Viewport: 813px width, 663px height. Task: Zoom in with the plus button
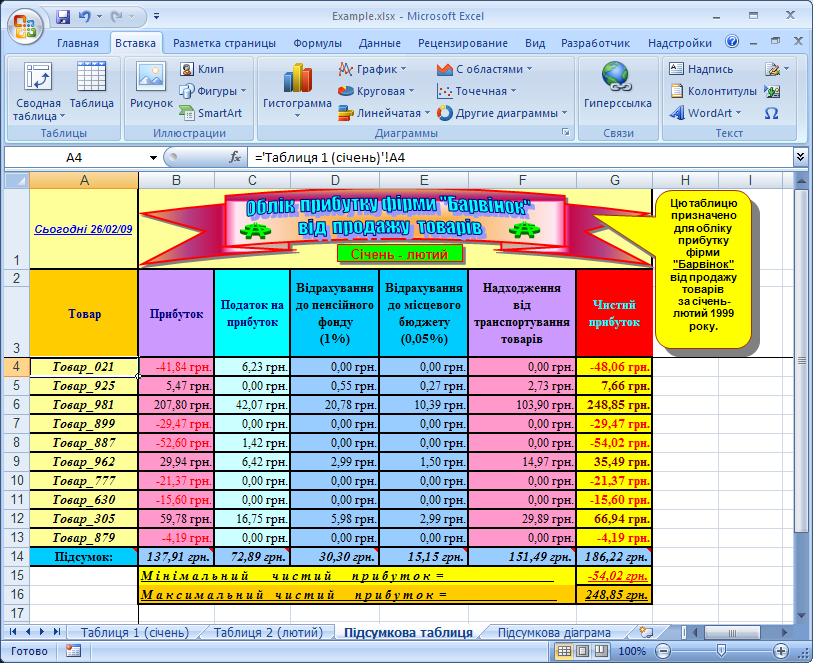[780, 651]
